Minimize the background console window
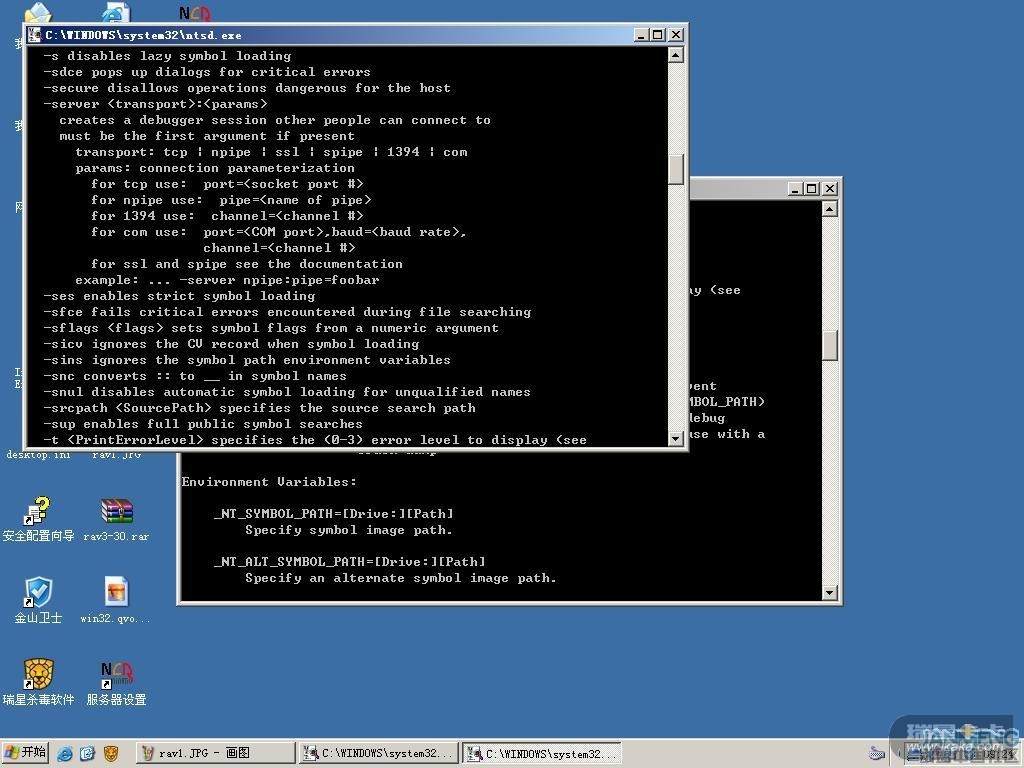Viewport: 1024px width, 768px height. tap(795, 189)
